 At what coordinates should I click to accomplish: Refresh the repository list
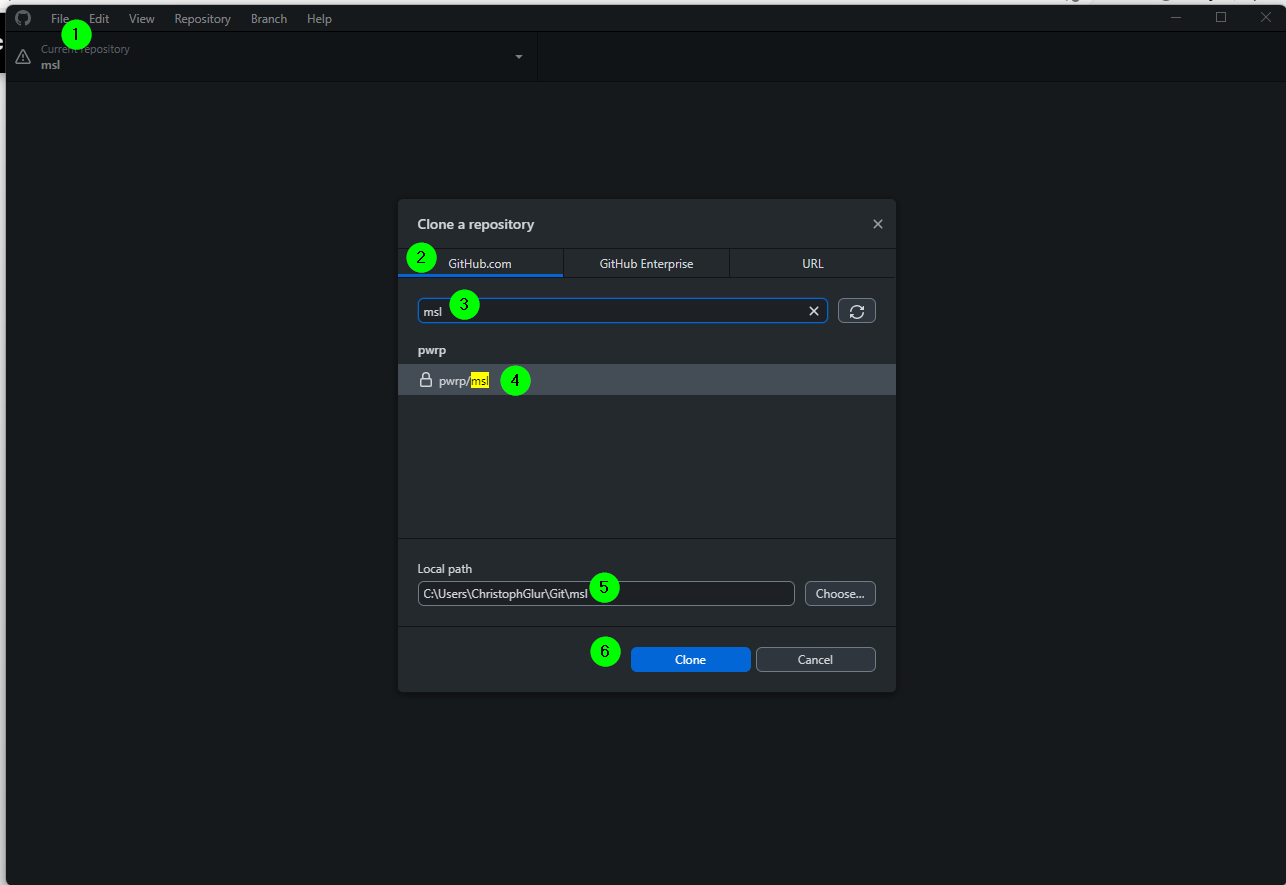point(857,311)
